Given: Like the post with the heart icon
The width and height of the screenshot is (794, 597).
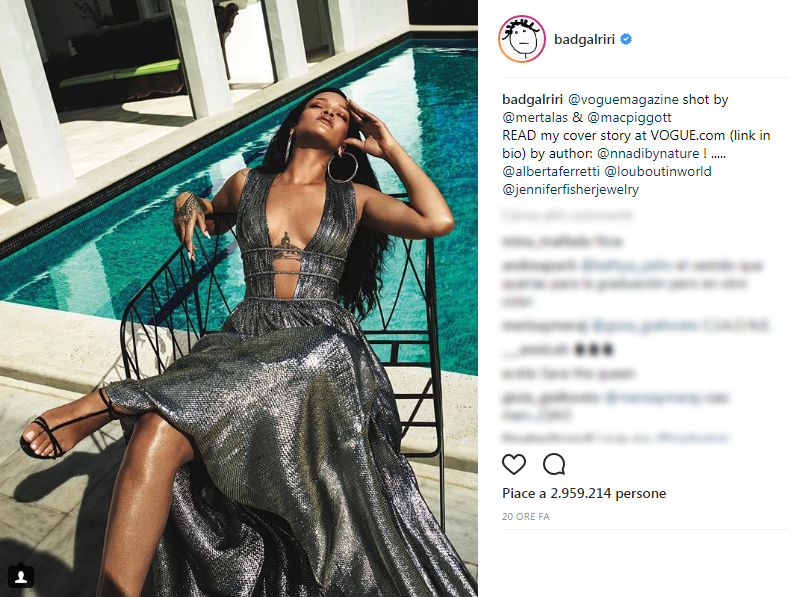Looking at the screenshot, I should pyautogui.click(x=513, y=464).
